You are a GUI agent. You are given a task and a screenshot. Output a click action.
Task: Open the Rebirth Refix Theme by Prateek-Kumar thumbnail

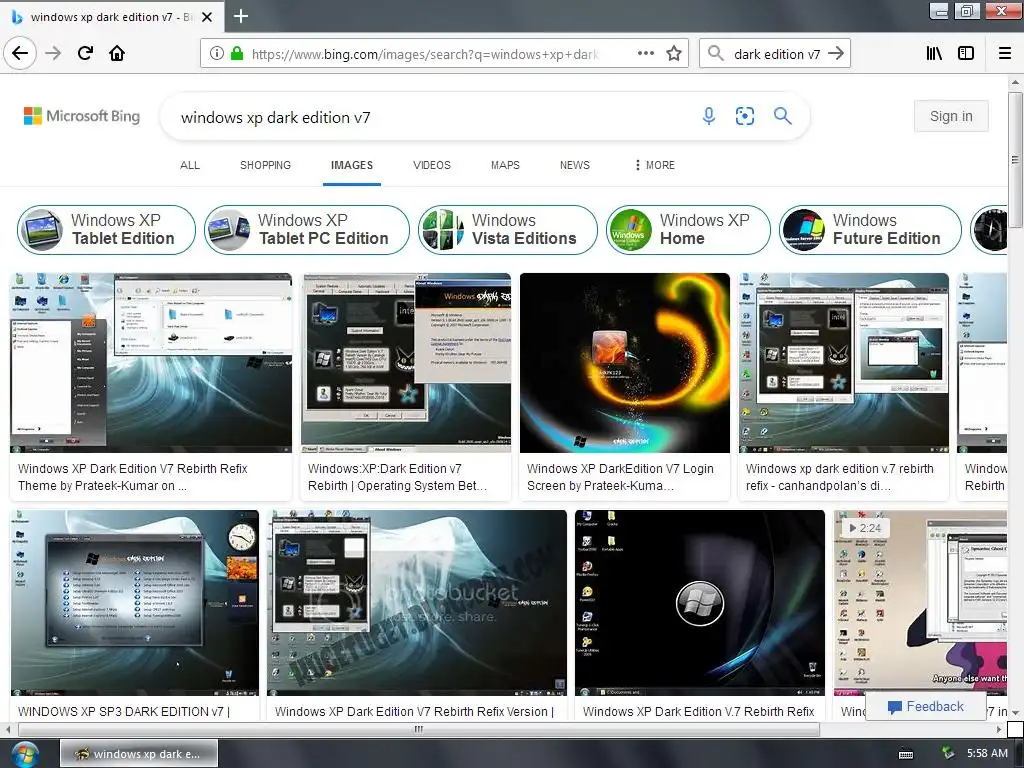coord(151,362)
